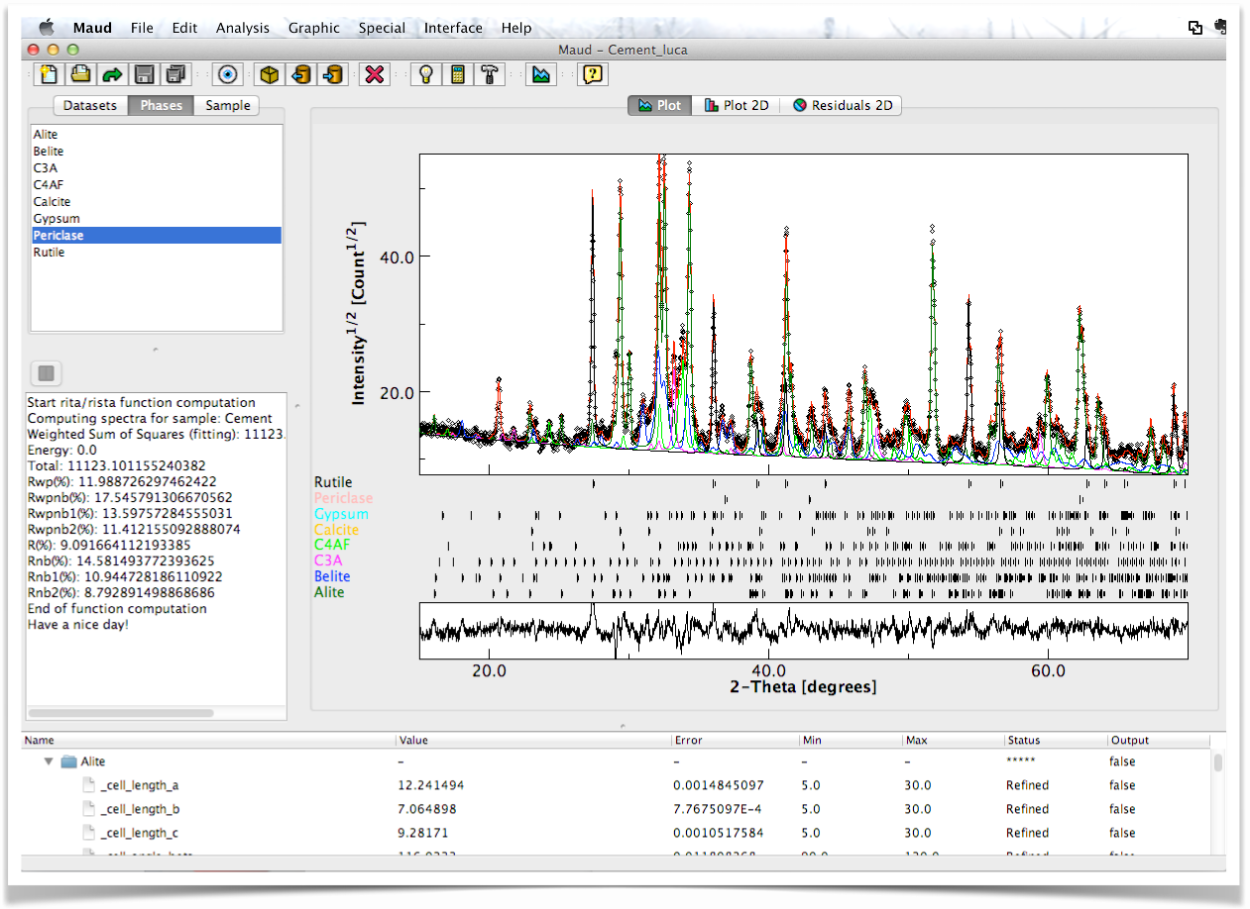
Task: Click the green arrow restore icon
Action: [x=112, y=74]
